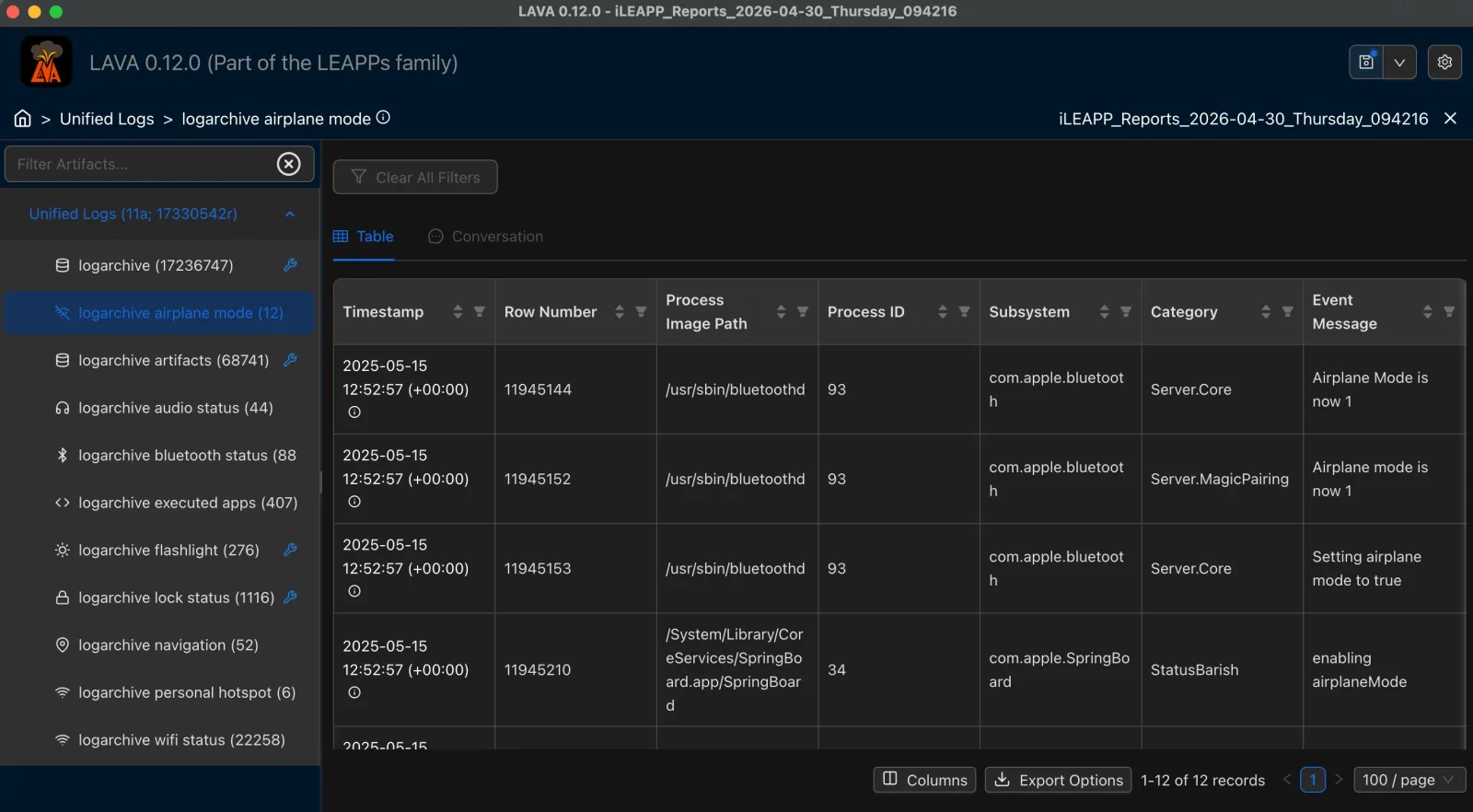
Task: Switch to the Conversation tab
Action: coord(486,237)
